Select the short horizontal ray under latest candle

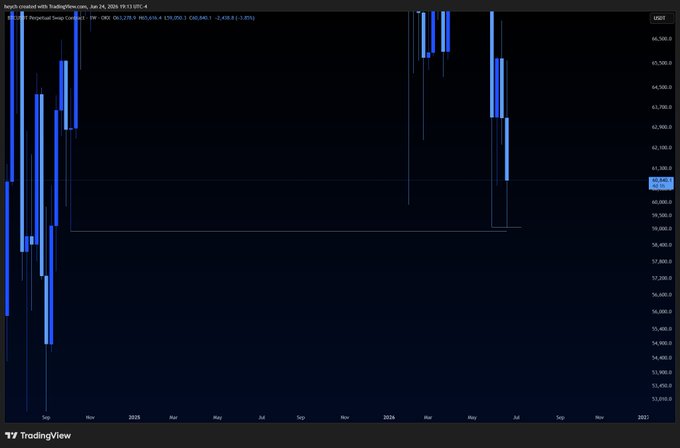coord(507,227)
